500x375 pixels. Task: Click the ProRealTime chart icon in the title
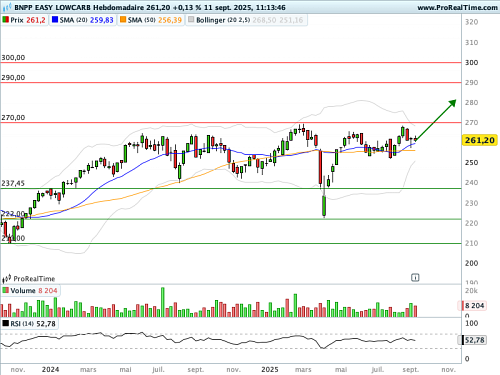coord(7,7)
